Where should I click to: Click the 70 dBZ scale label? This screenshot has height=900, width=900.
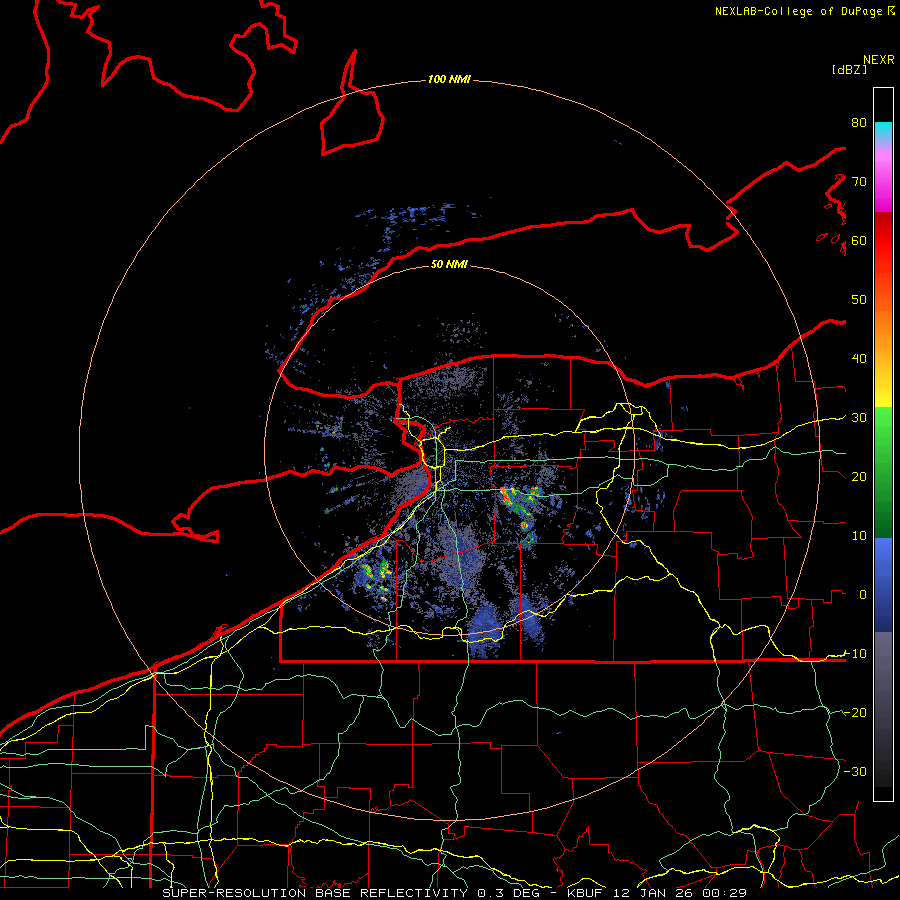point(859,182)
